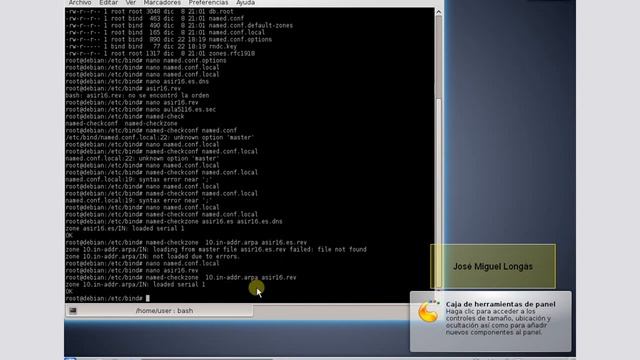Click the 'nano asir16.es.dns' command line

point(137,82)
